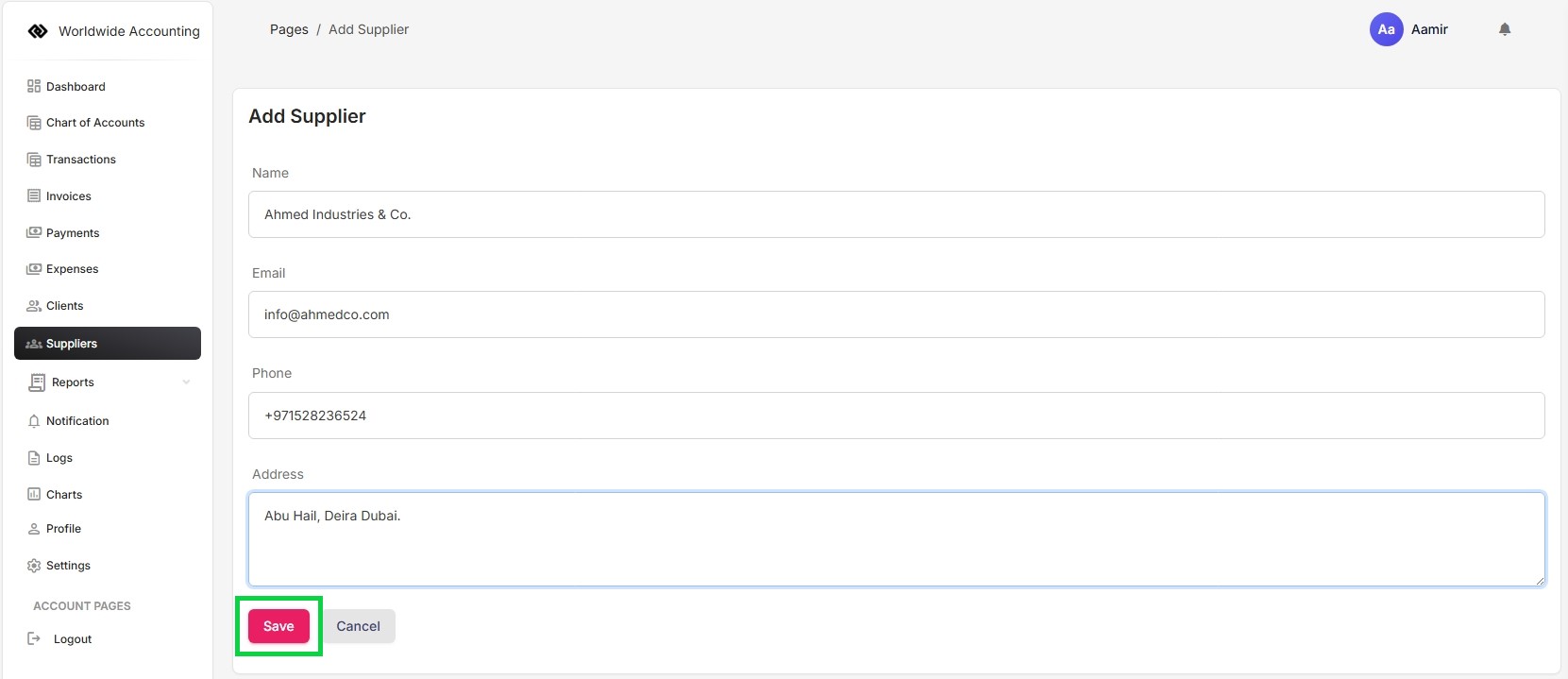Click the Charts bar icon in sidebar
The height and width of the screenshot is (679, 1568).
[34, 494]
